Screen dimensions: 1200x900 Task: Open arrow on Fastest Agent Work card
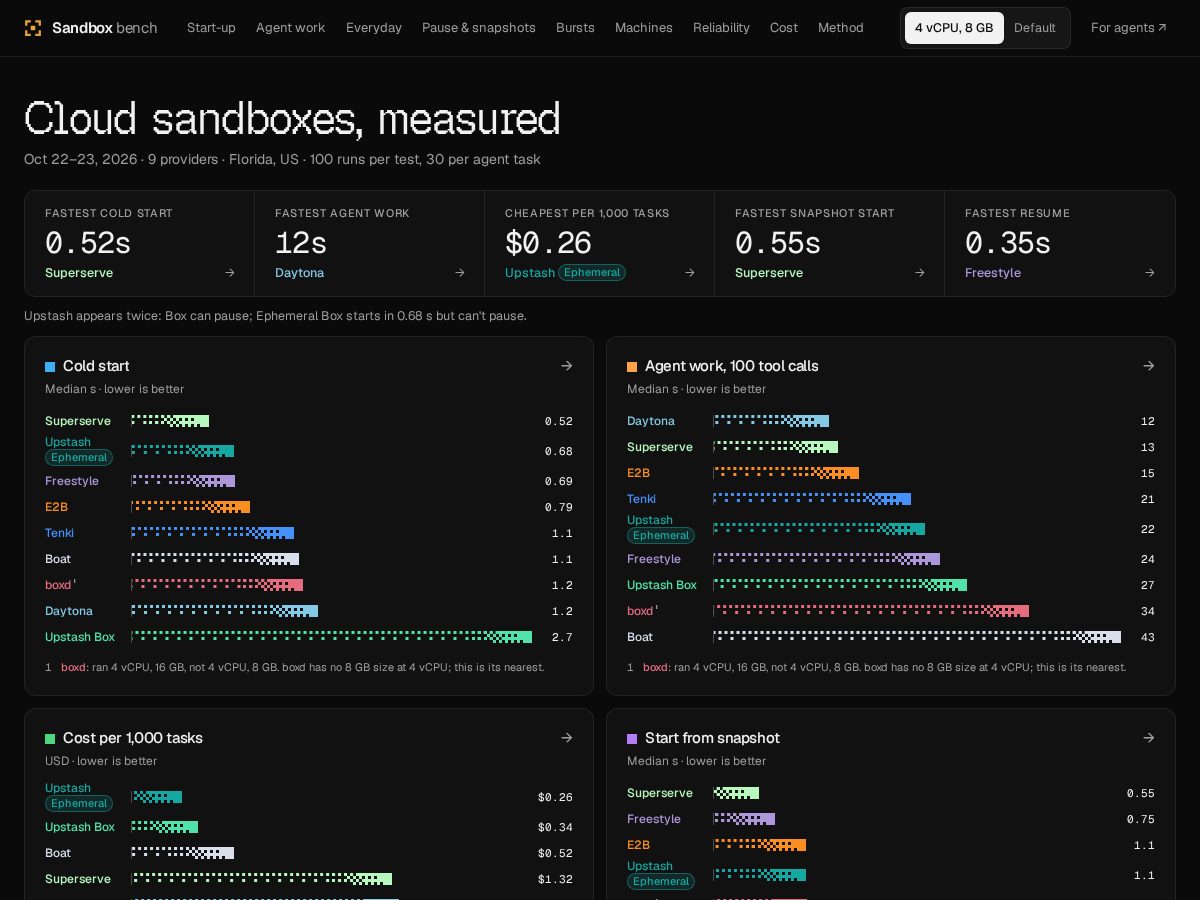point(460,273)
